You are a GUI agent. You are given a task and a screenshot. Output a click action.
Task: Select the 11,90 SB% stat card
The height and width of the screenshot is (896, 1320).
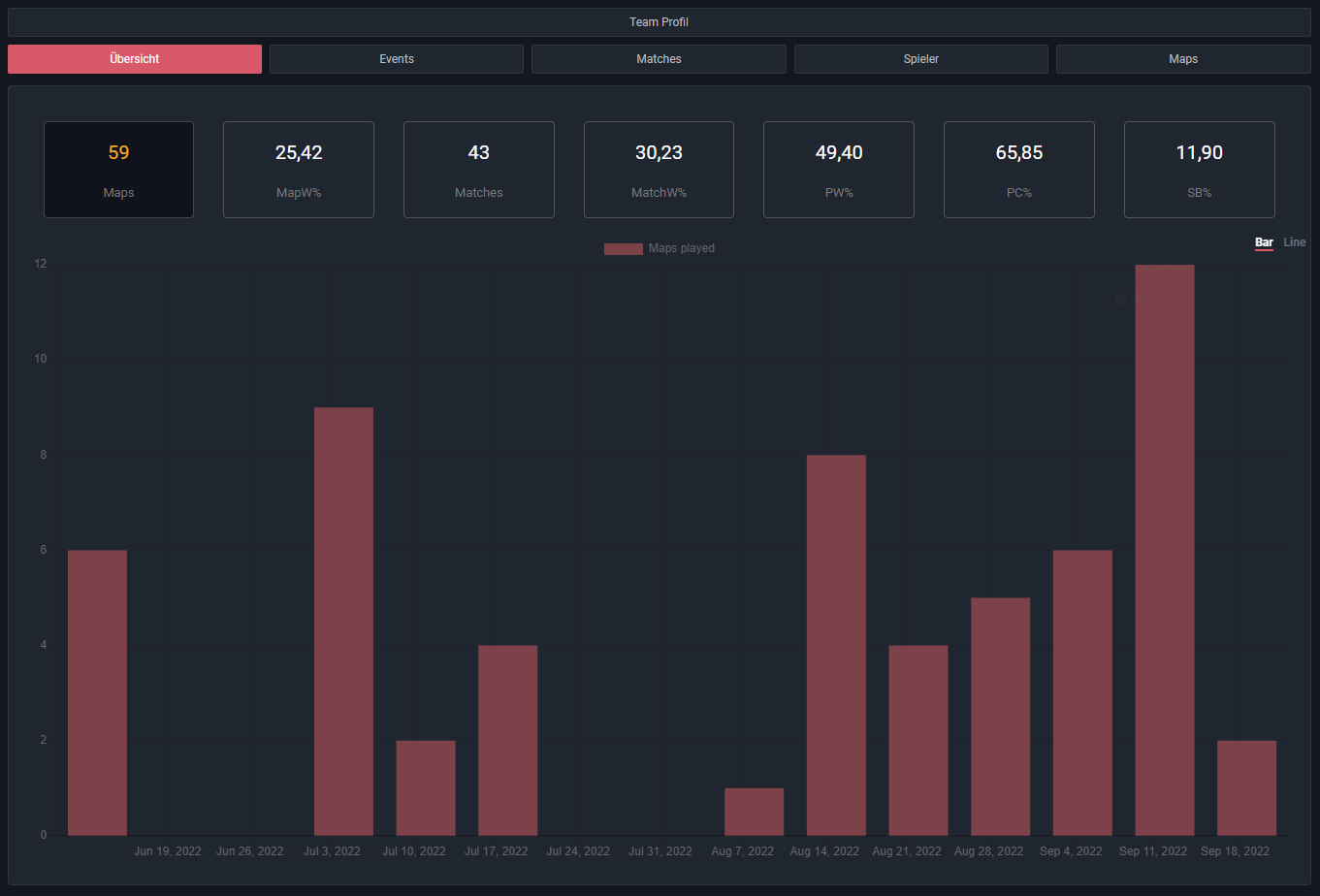(x=1199, y=170)
